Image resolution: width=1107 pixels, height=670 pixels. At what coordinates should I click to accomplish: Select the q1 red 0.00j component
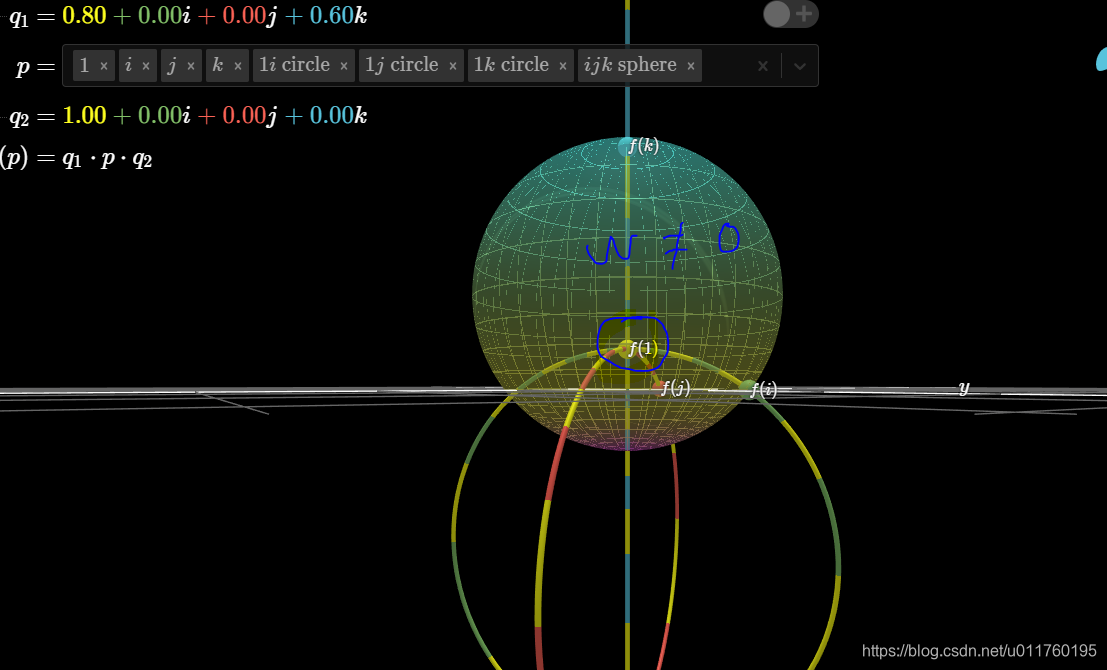click(x=249, y=16)
